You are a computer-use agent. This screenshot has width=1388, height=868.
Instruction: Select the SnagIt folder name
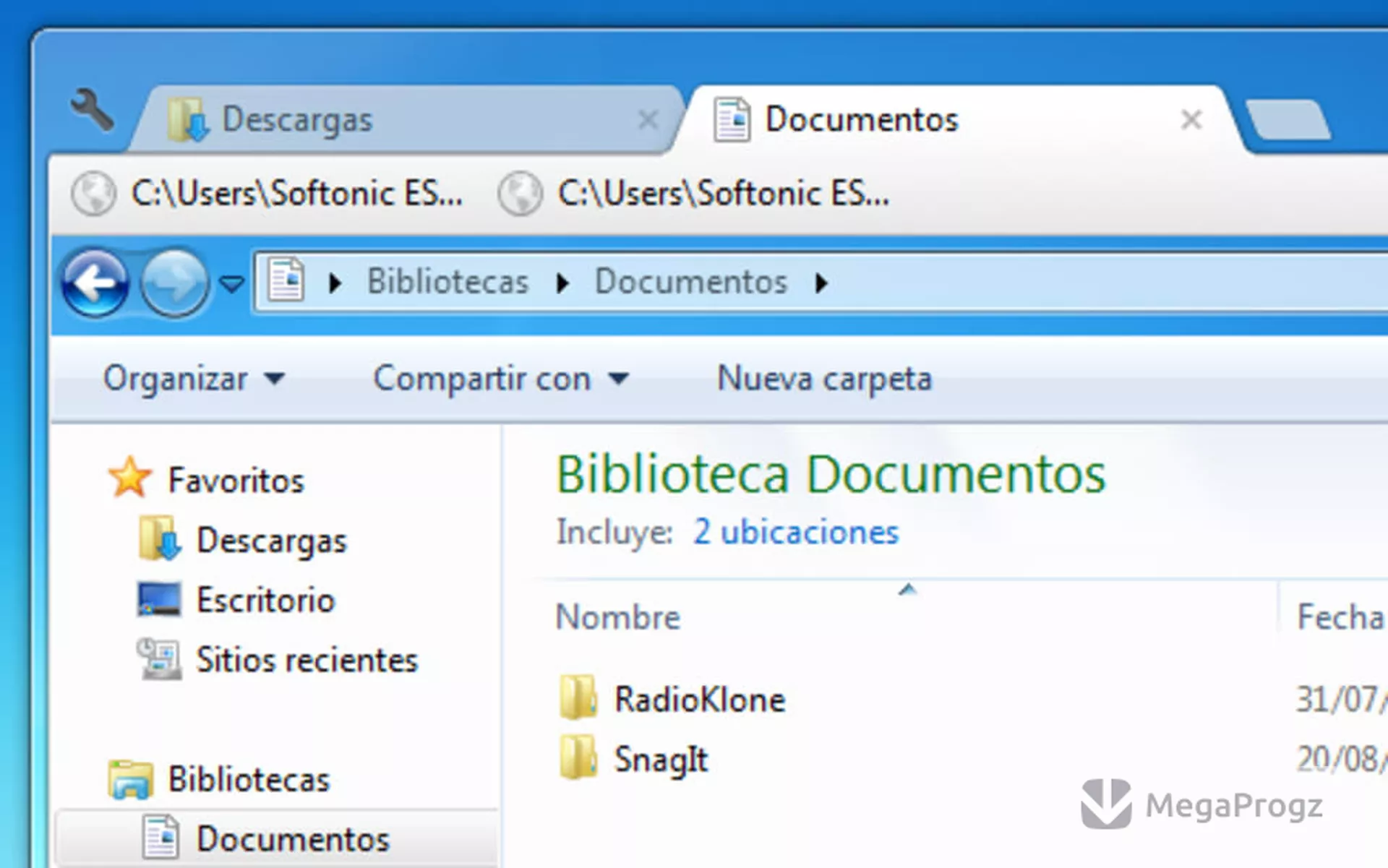(661, 760)
